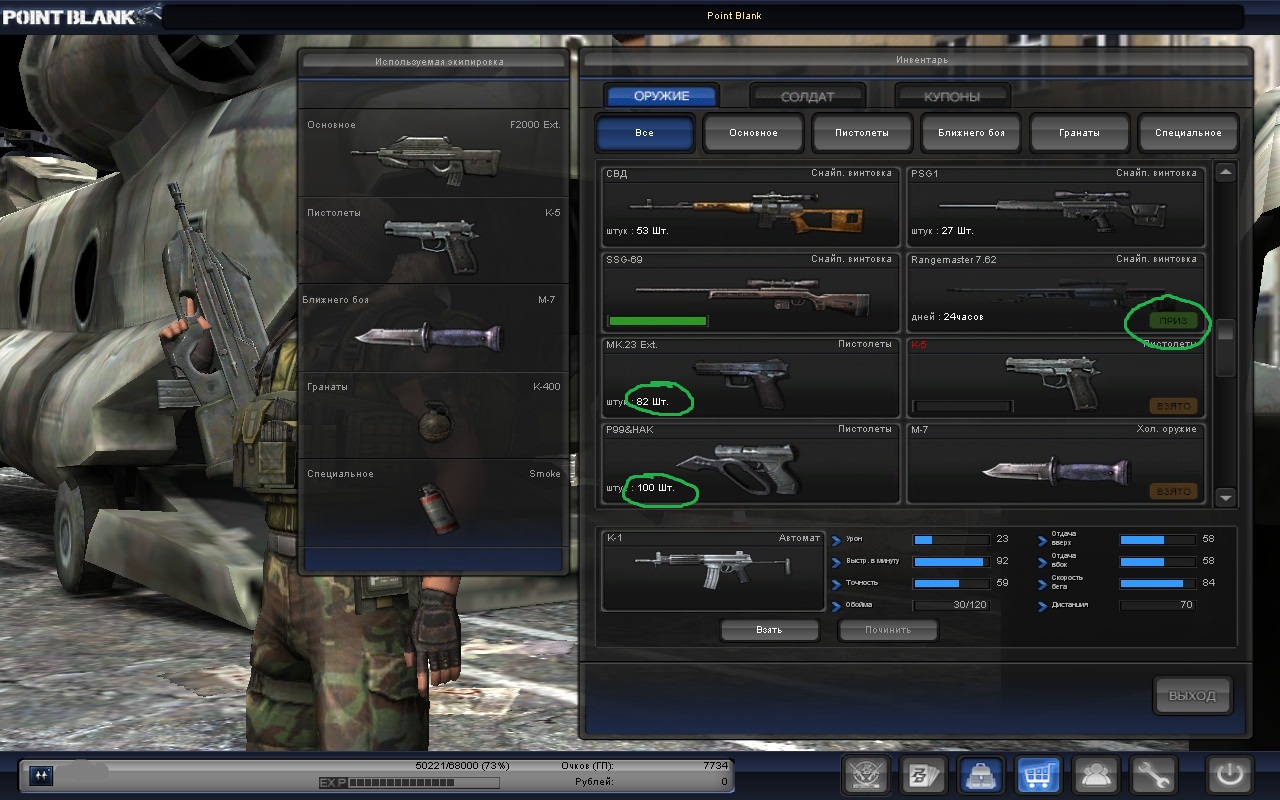Click the Урон stat bar
This screenshot has width=1280, height=800.
tap(949, 539)
